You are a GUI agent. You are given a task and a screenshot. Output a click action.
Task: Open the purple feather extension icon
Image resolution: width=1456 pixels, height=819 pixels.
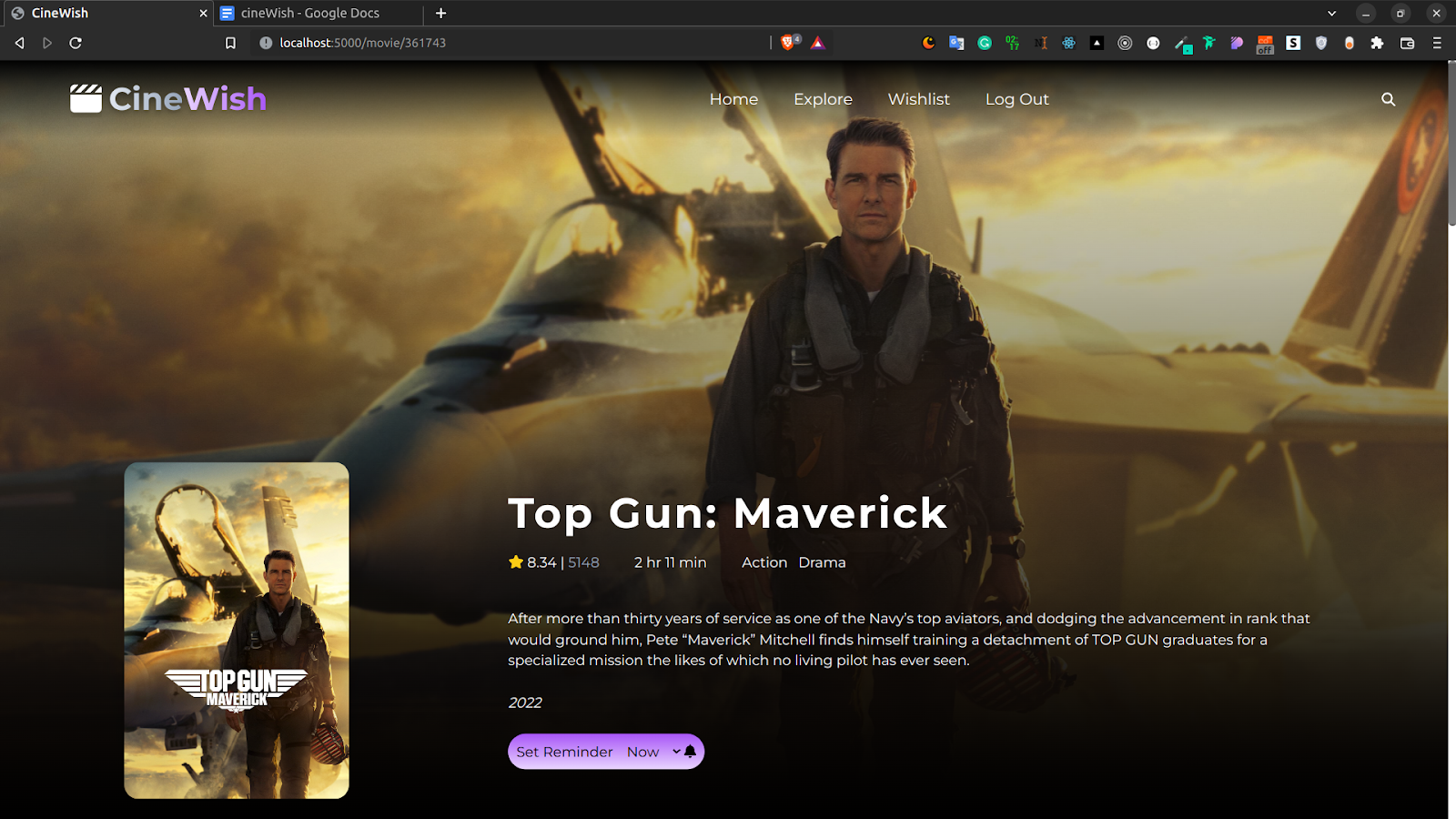(x=1237, y=43)
